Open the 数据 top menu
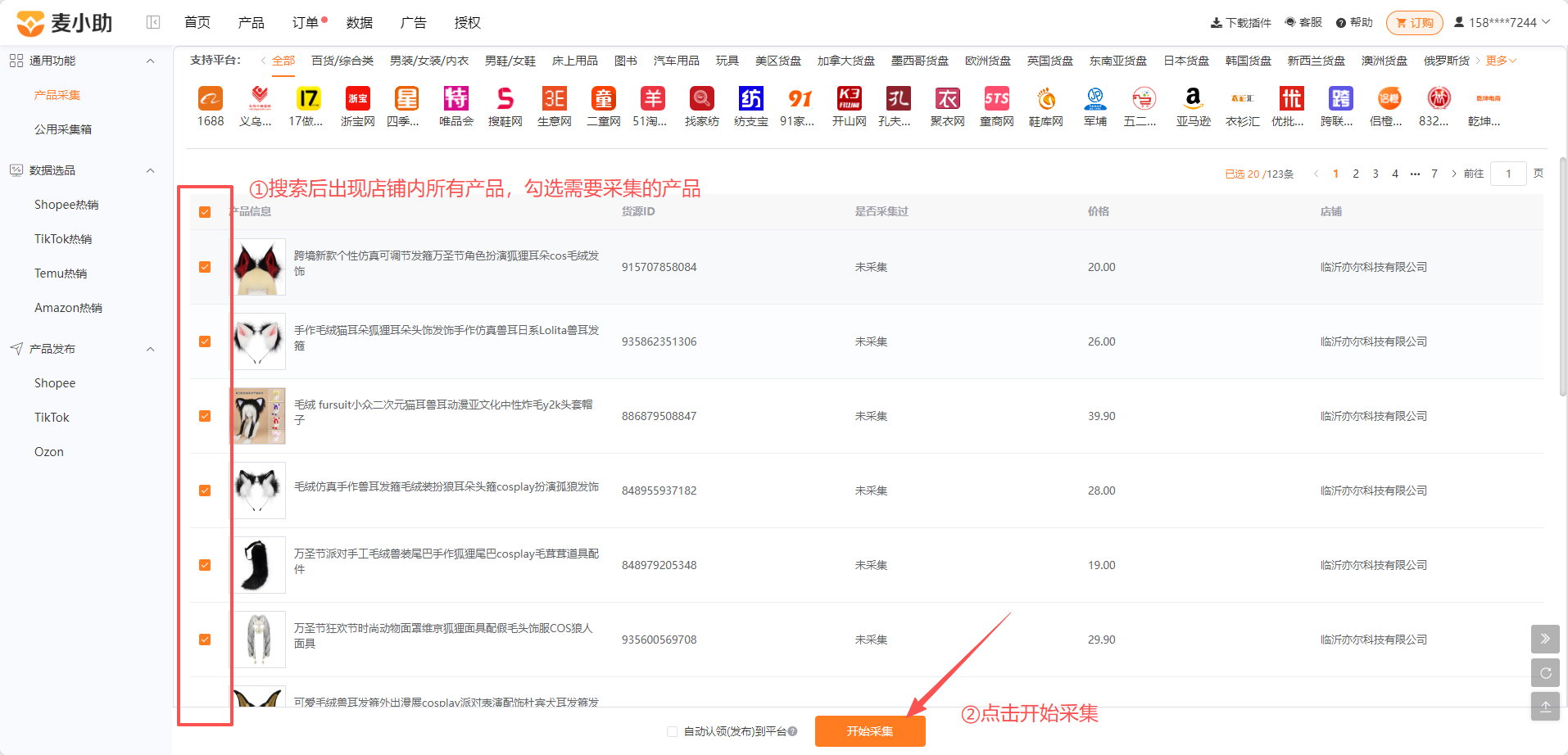This screenshot has width=1568, height=755. click(360, 22)
